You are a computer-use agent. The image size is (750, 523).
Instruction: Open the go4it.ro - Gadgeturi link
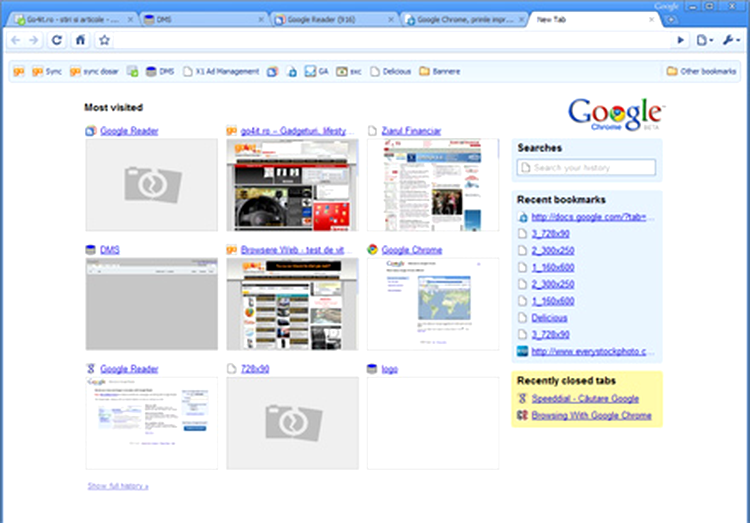tap(298, 131)
